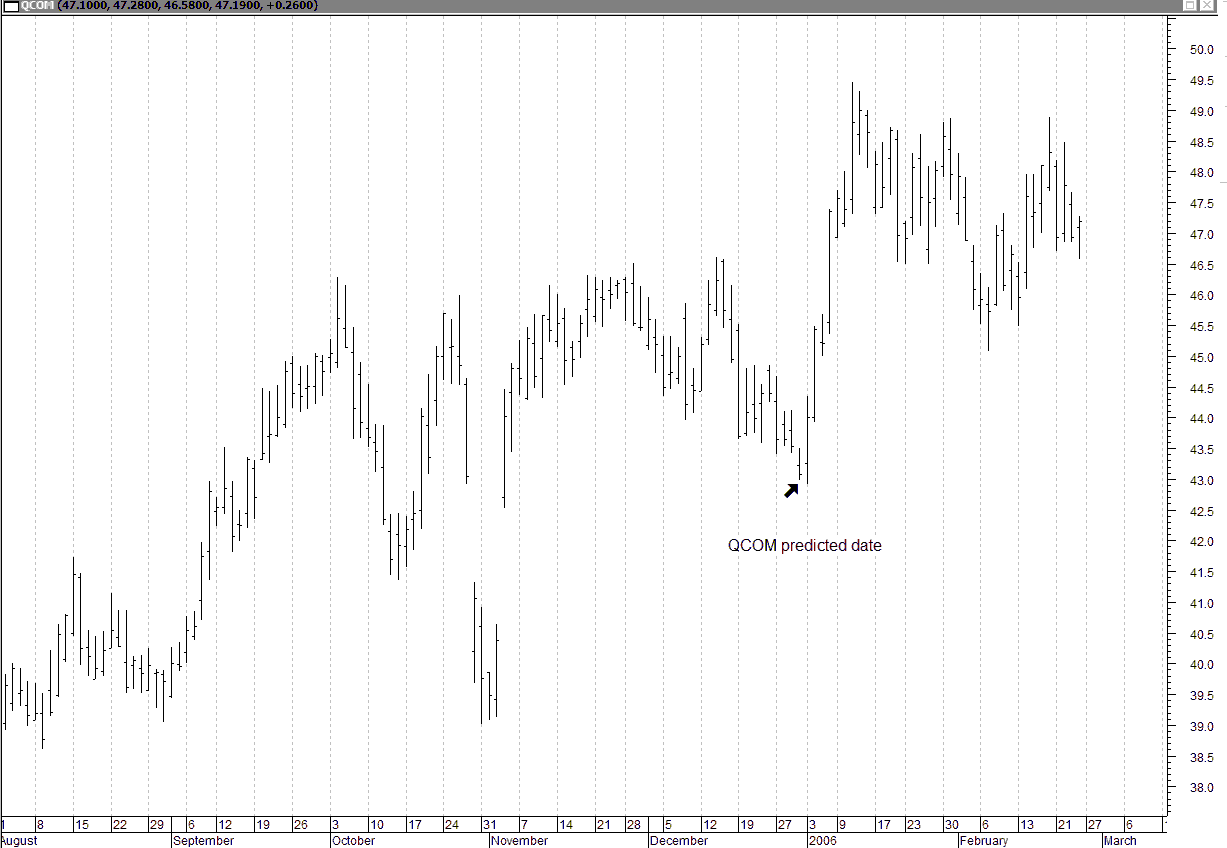Click the 40.0 price axis label
Image resolution: width=1227 pixels, height=848 pixels.
1201,665
